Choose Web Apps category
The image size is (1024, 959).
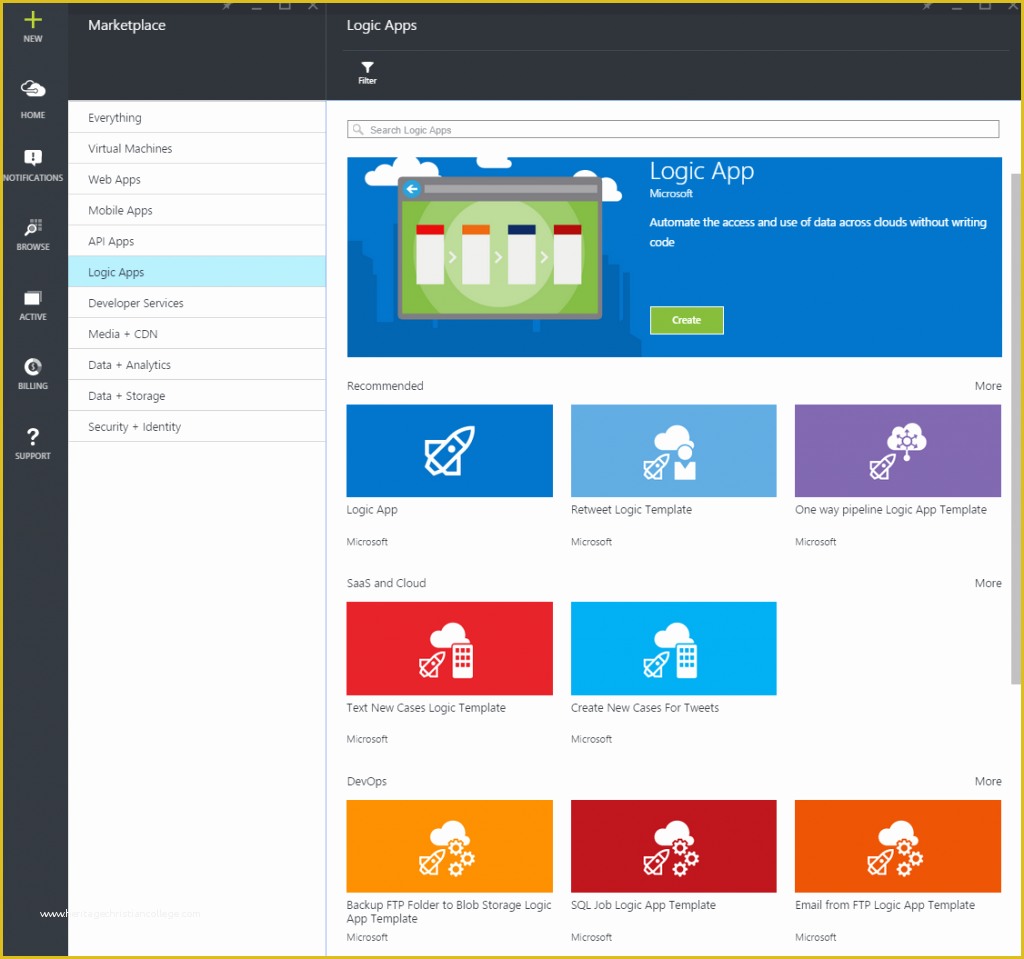coord(197,179)
